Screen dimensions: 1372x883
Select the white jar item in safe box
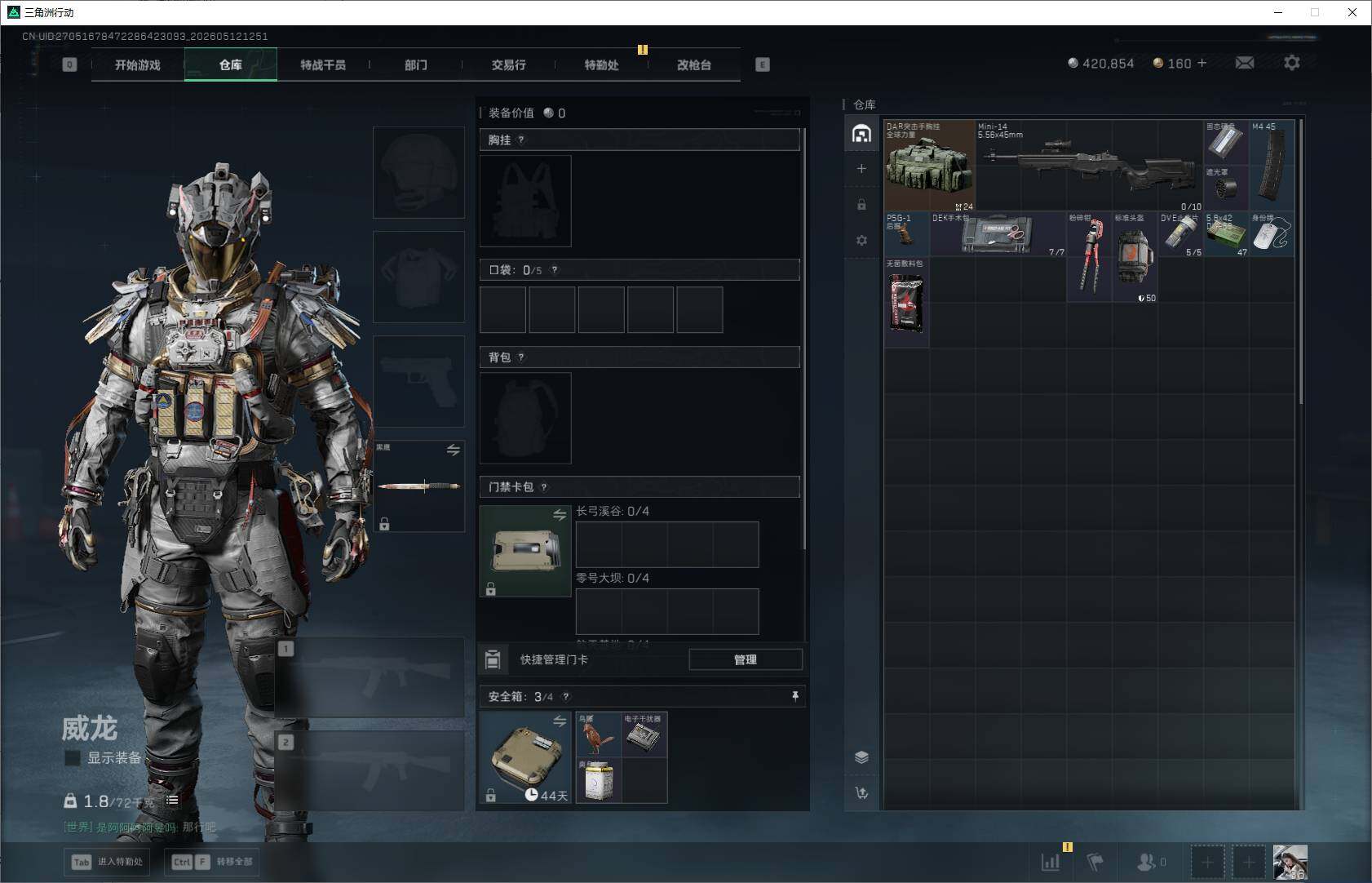coord(599,780)
